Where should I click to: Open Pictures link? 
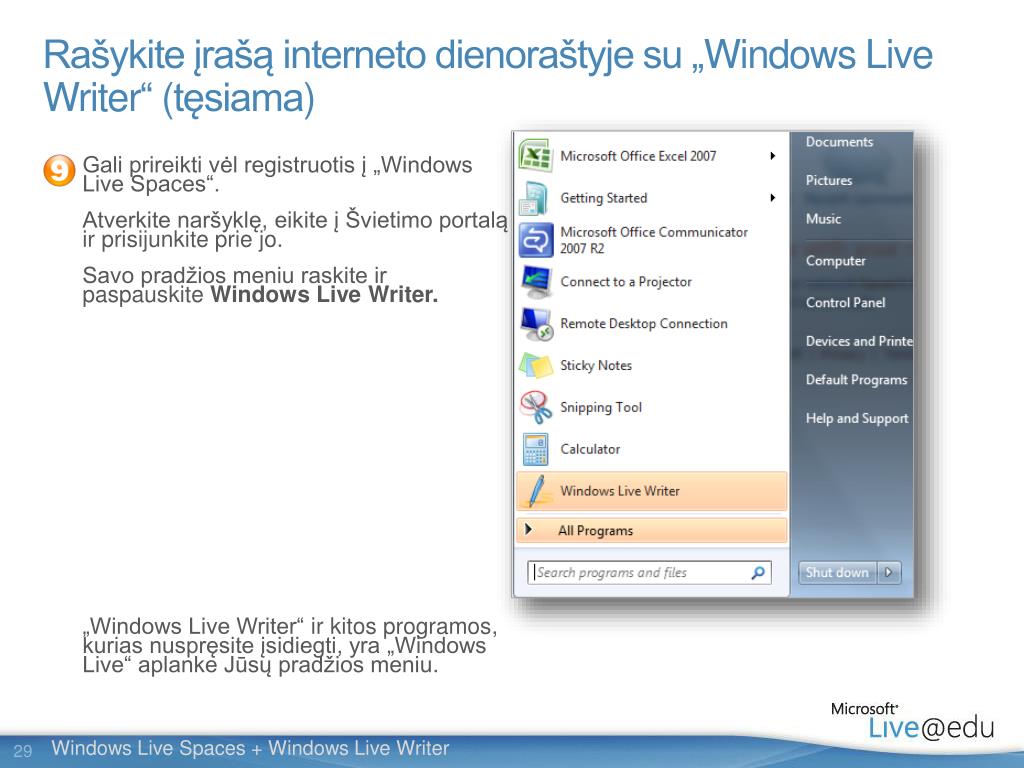click(829, 180)
